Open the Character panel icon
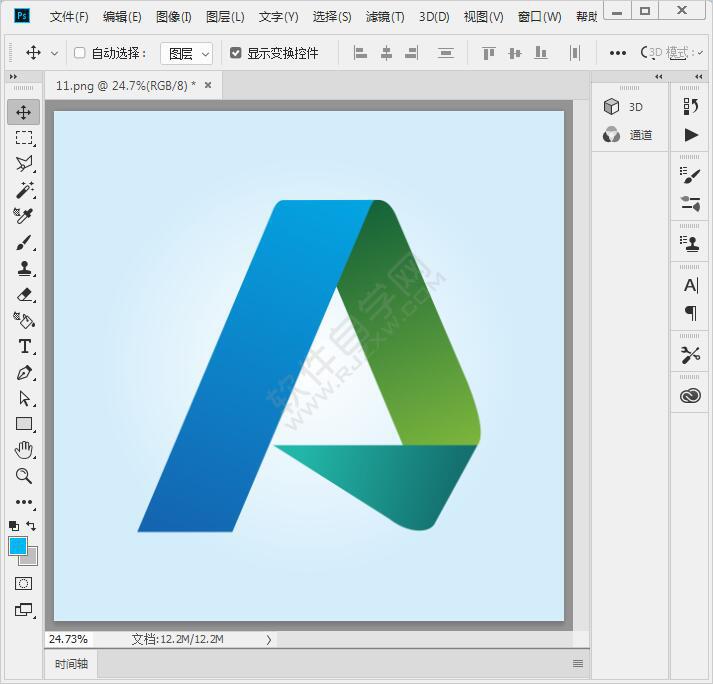Viewport: 713px width, 684px height. tap(690, 285)
